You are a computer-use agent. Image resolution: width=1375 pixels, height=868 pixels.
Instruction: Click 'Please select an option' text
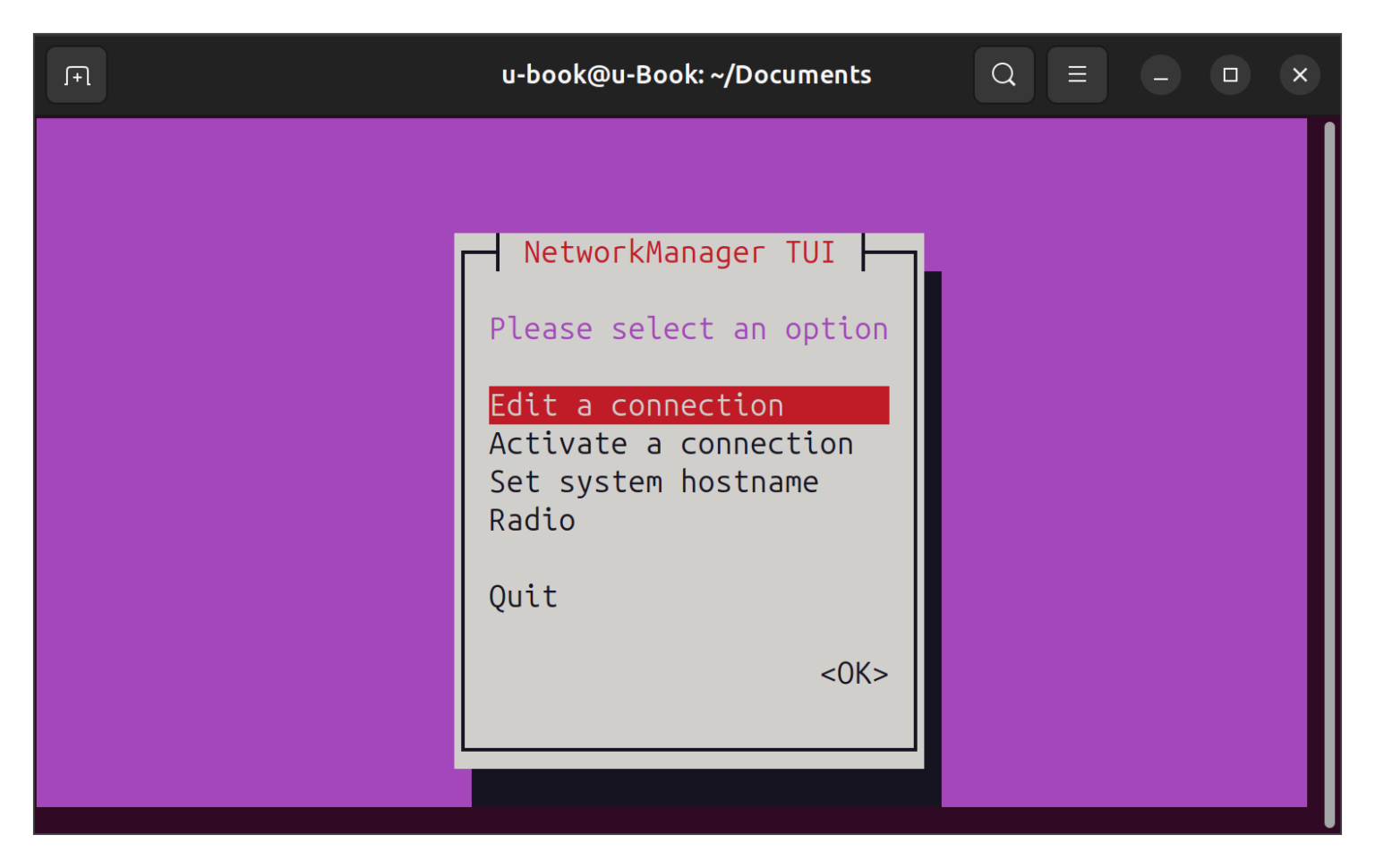coord(688,329)
